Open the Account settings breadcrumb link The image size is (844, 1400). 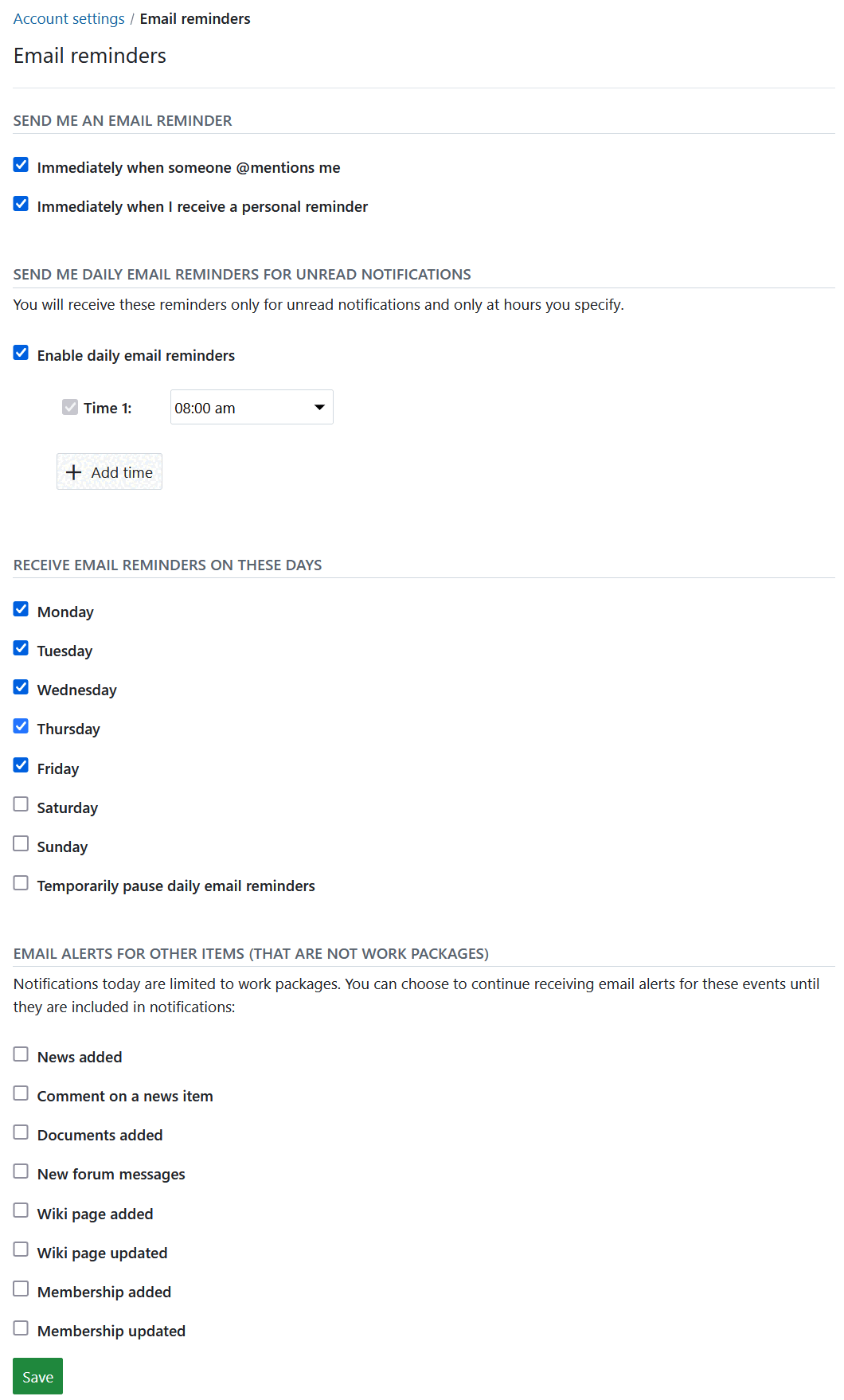pyautogui.click(x=68, y=18)
